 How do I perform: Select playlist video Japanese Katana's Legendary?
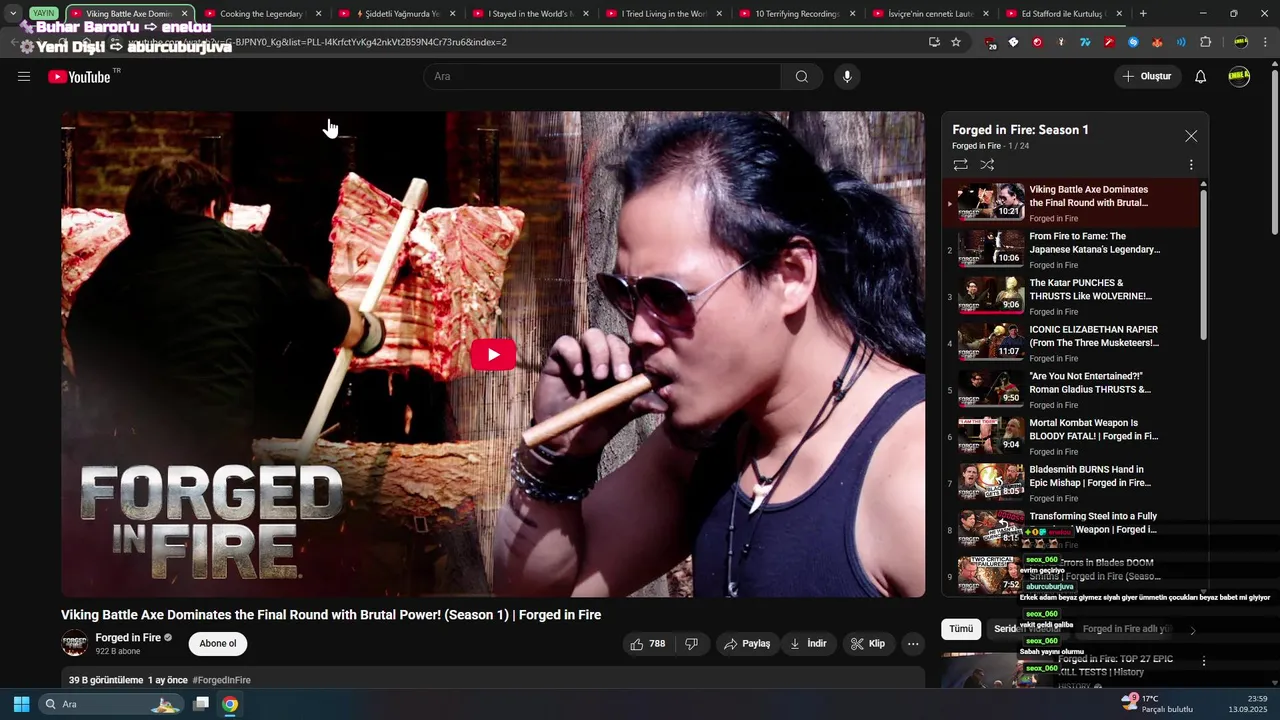click(x=1070, y=250)
